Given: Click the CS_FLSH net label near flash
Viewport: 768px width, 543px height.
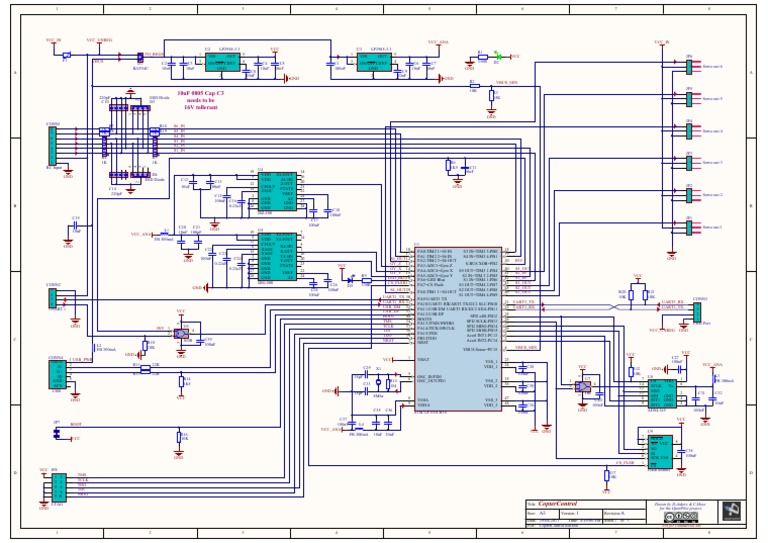Looking at the screenshot, I should click(x=625, y=462).
